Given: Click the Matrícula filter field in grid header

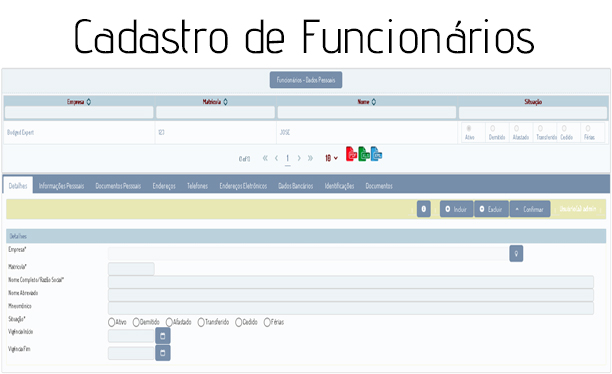Looking at the screenshot, I should [215, 113].
